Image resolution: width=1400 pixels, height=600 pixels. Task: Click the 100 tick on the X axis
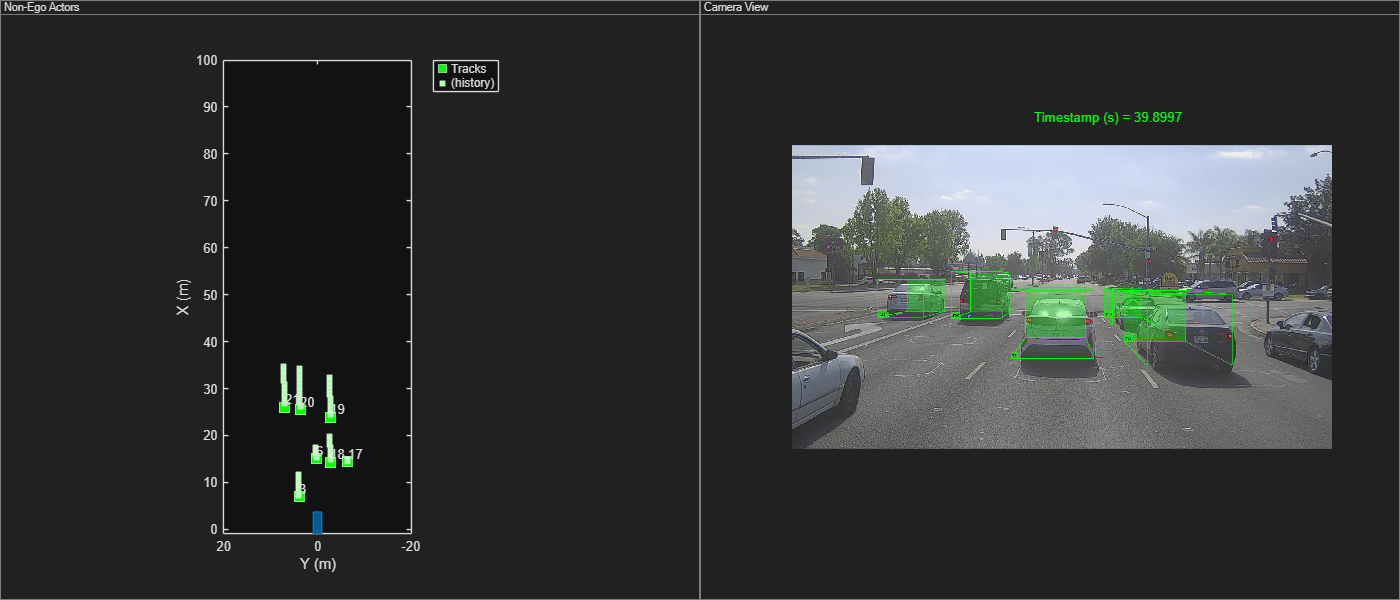(x=207, y=60)
